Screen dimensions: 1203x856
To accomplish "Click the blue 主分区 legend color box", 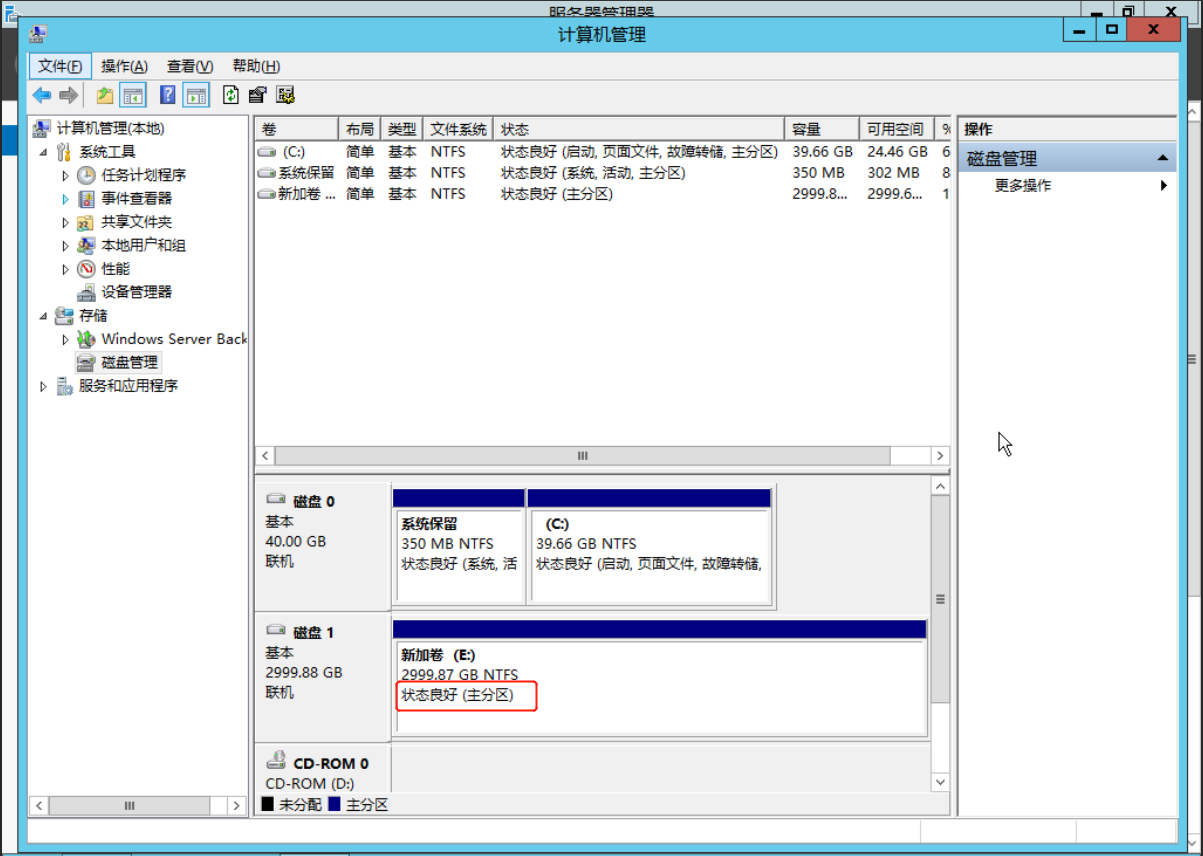I will [334, 804].
